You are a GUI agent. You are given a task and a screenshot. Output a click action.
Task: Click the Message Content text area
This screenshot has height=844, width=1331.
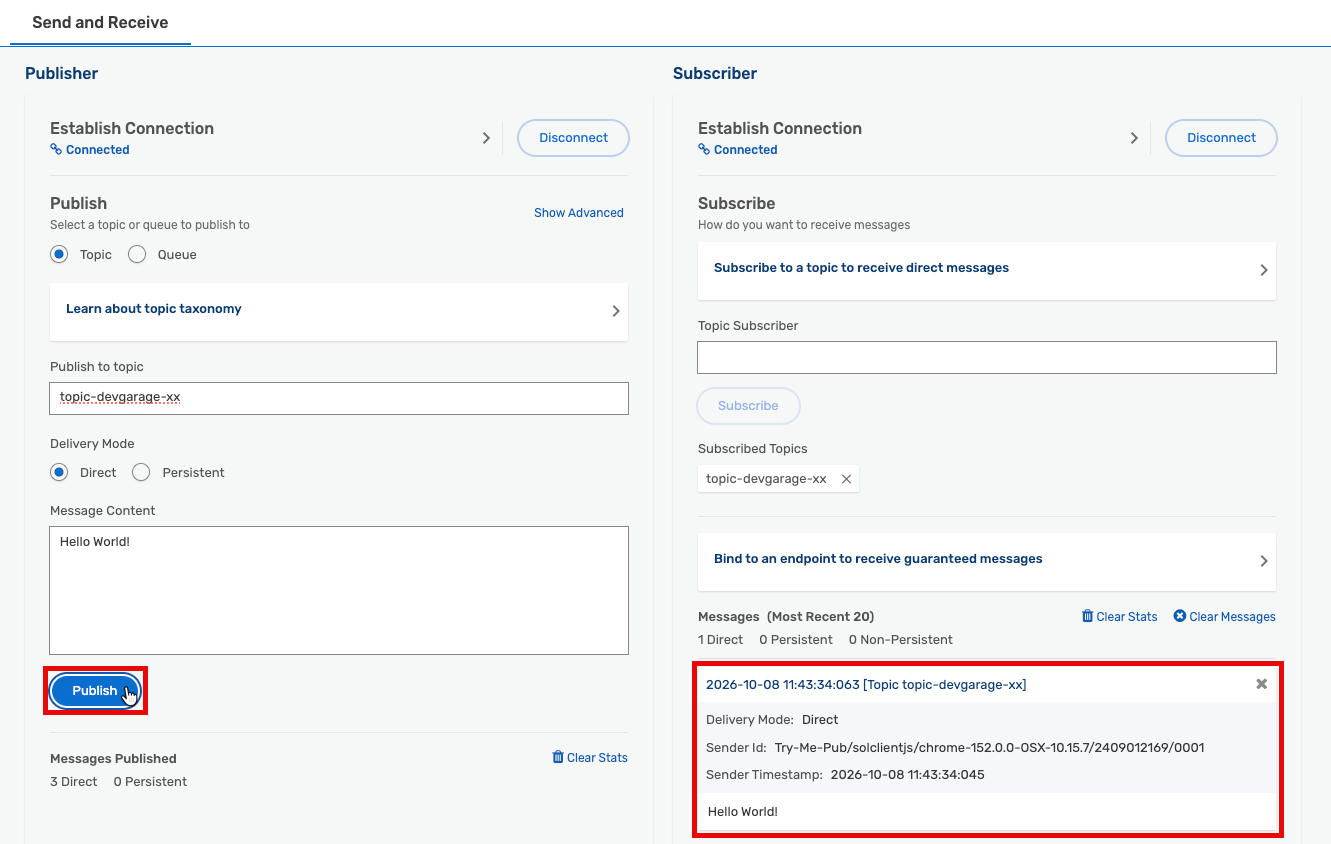(339, 590)
